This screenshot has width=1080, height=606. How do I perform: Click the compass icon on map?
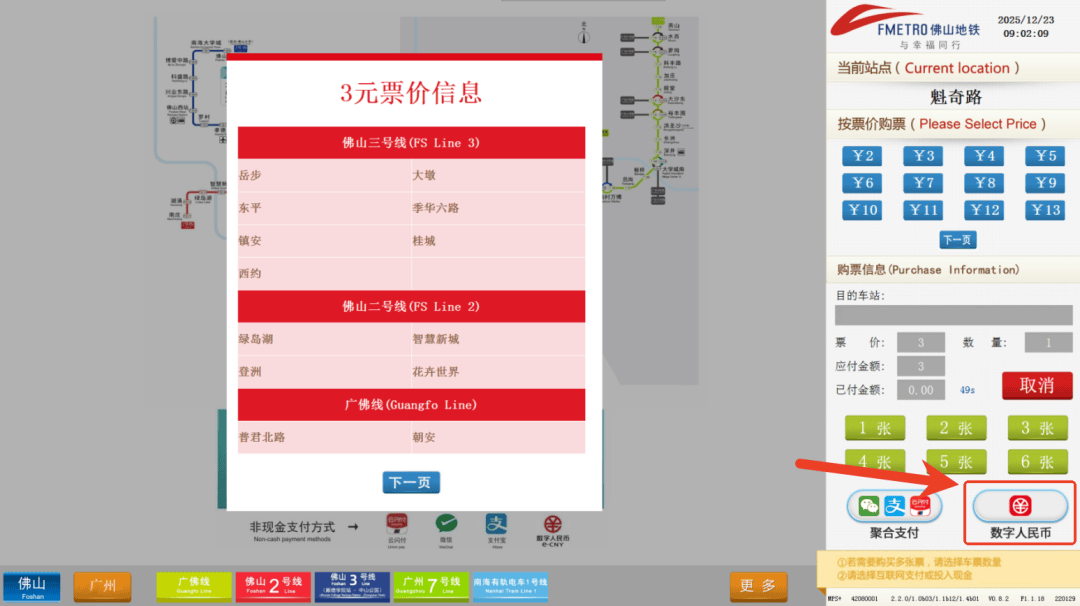click(x=583, y=34)
